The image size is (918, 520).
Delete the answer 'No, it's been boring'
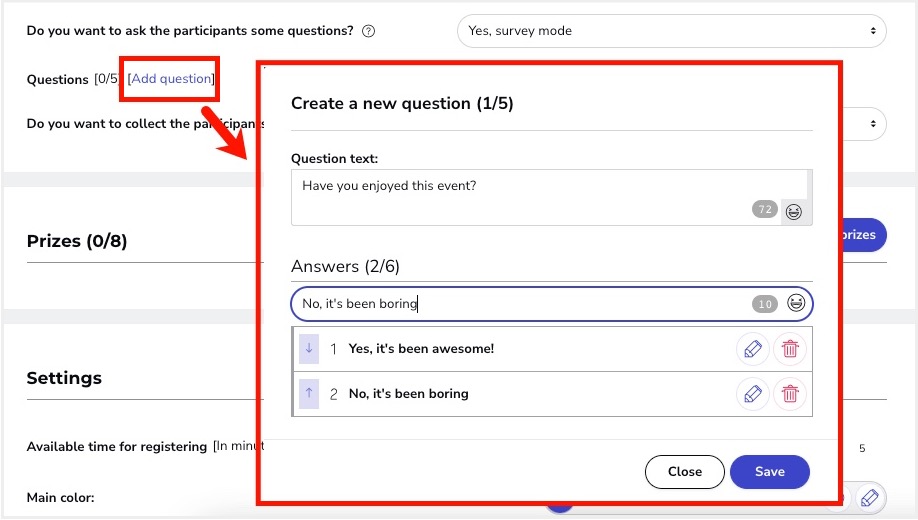tap(790, 394)
